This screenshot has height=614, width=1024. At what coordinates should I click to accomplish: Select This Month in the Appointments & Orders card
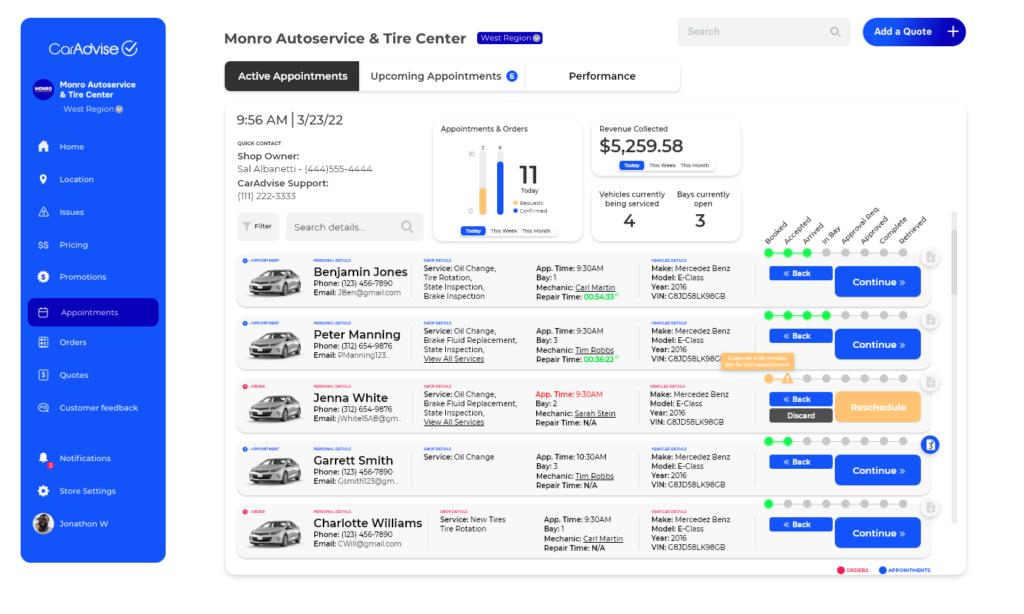click(536, 231)
